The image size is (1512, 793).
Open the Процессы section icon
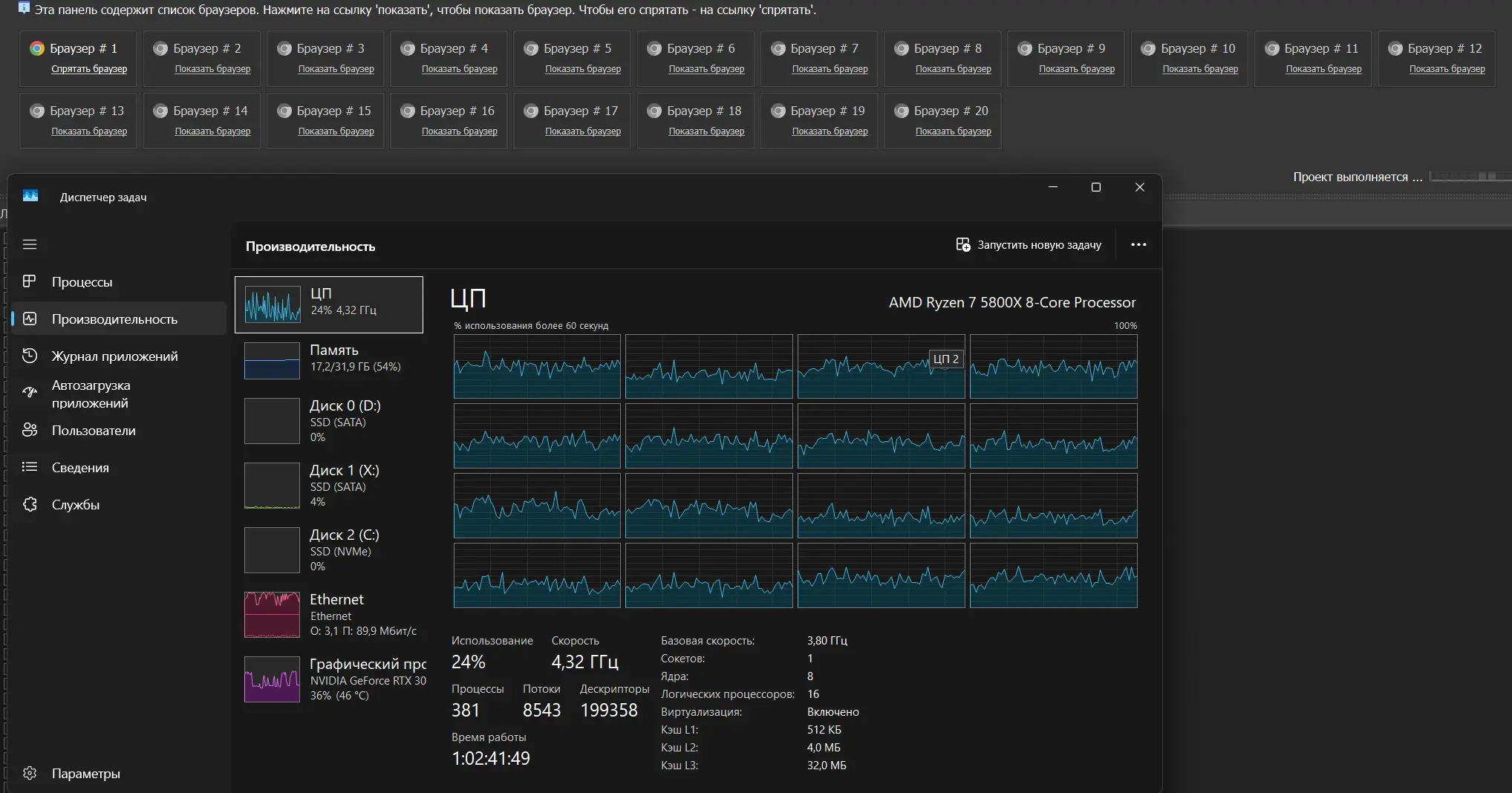(x=30, y=281)
